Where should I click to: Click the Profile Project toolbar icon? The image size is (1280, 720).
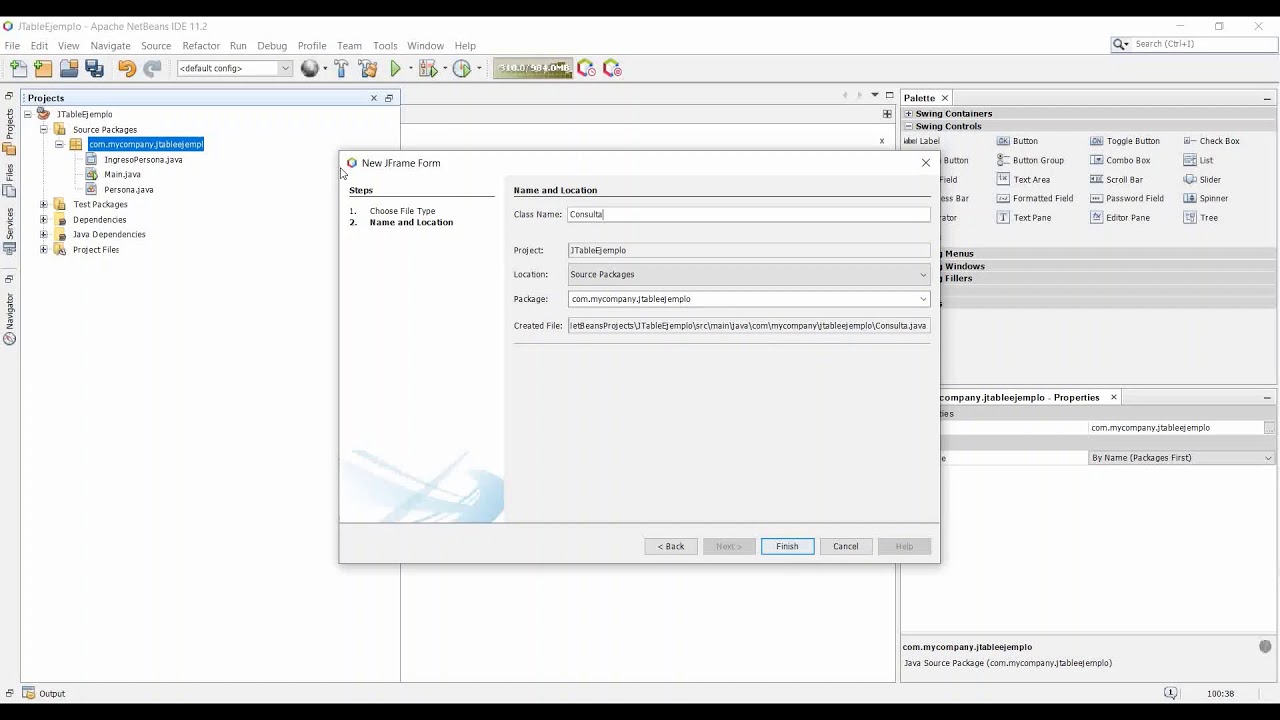click(461, 68)
